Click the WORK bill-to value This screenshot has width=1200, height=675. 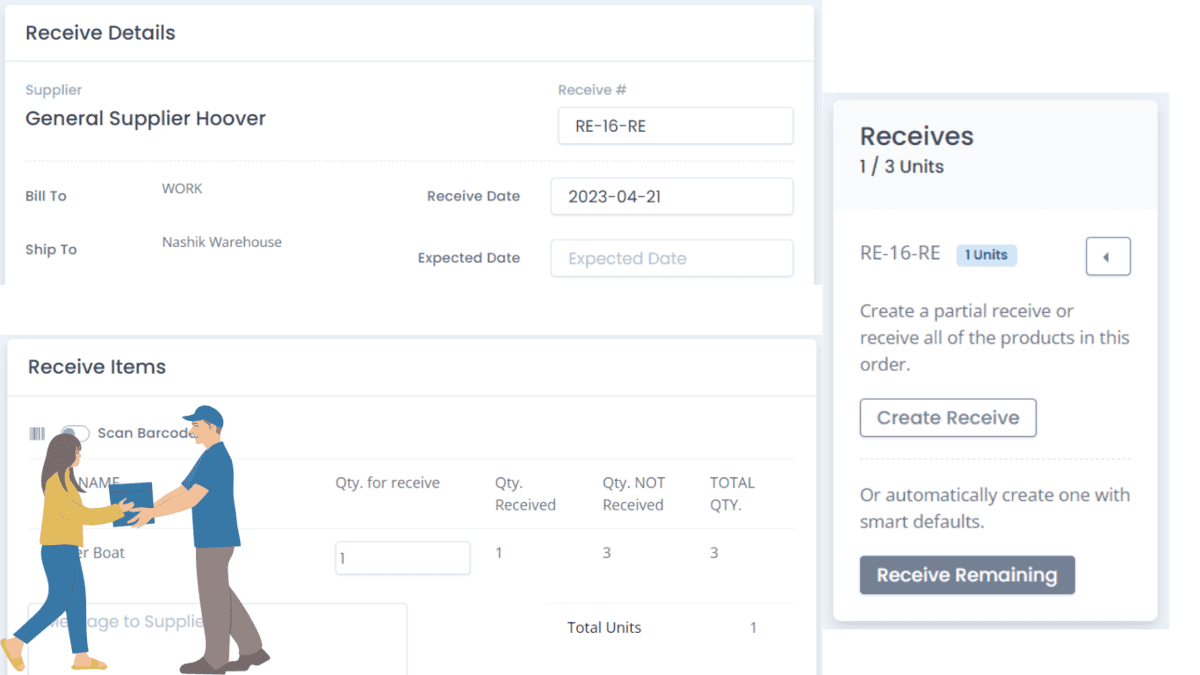coord(183,188)
